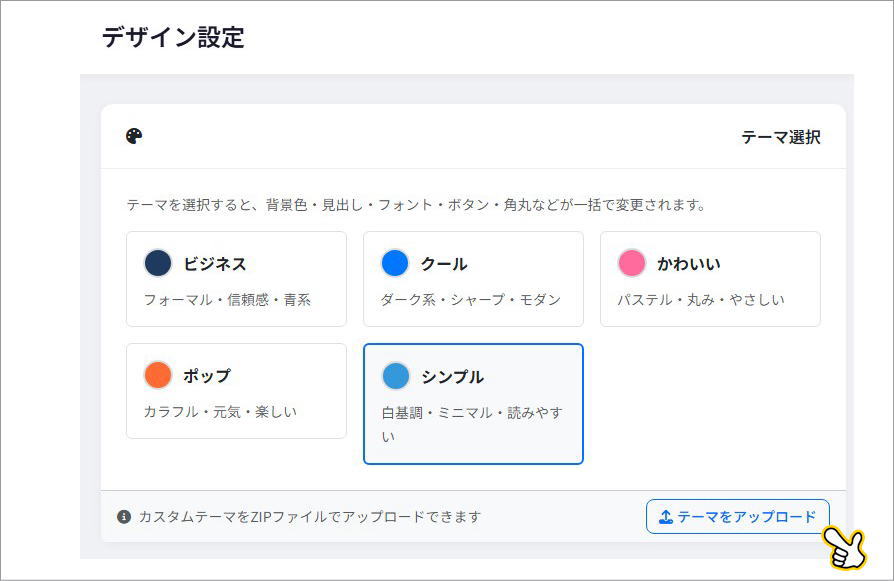Click the blue クール color circle
Image resolution: width=894 pixels, height=581 pixels.
pos(395,264)
